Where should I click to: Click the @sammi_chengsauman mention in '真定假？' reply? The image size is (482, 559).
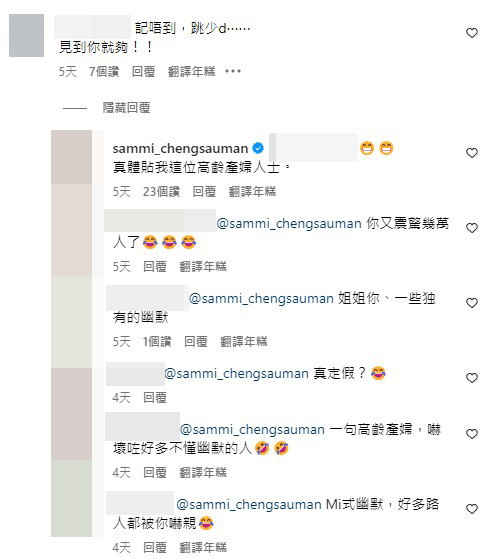(x=236, y=373)
